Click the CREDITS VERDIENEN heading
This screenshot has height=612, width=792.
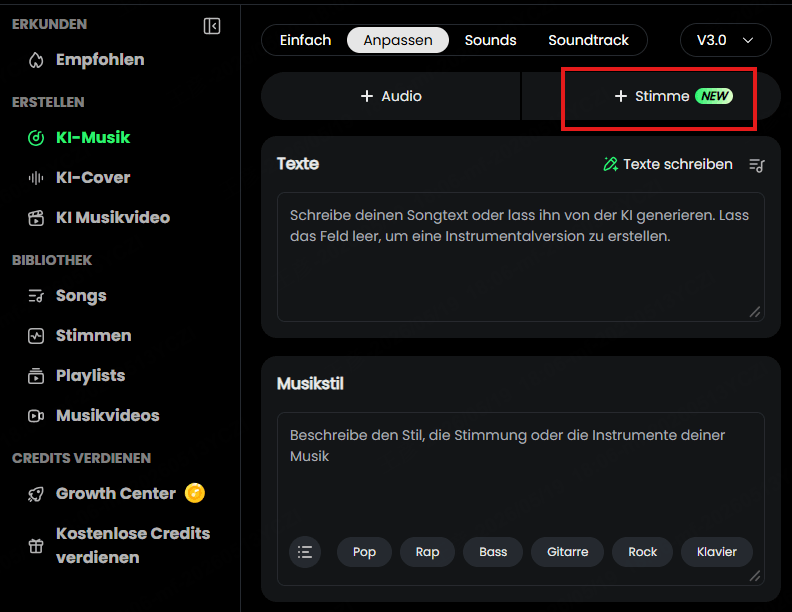[x=81, y=458]
